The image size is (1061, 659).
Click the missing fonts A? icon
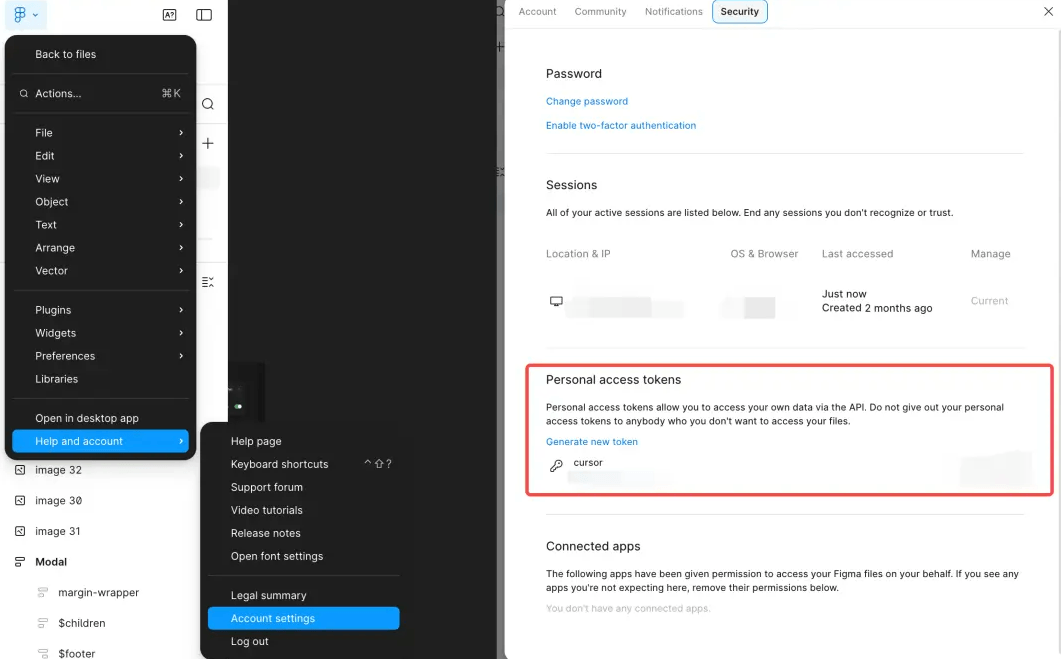[170, 15]
